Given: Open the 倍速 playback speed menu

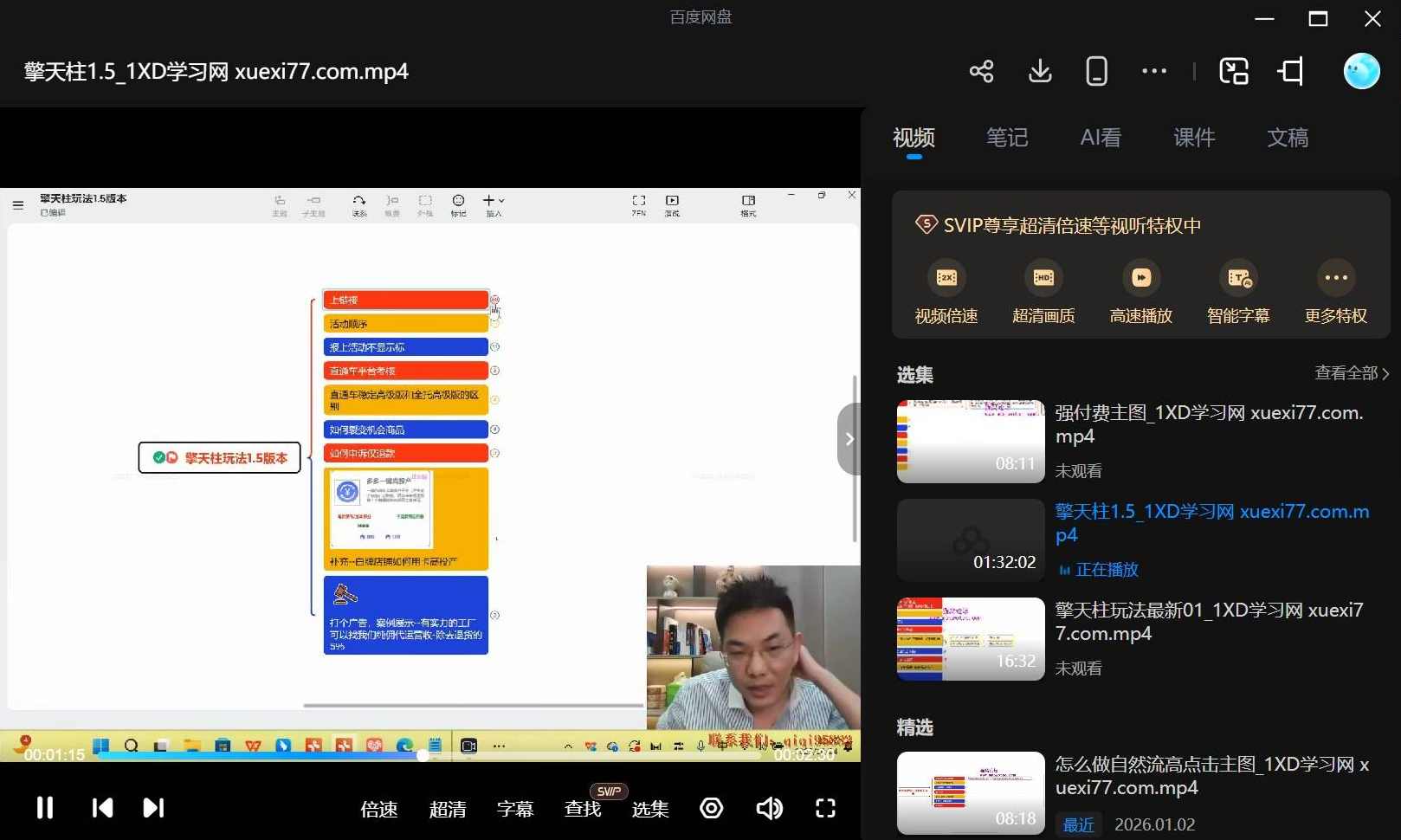Looking at the screenshot, I should point(378,808).
